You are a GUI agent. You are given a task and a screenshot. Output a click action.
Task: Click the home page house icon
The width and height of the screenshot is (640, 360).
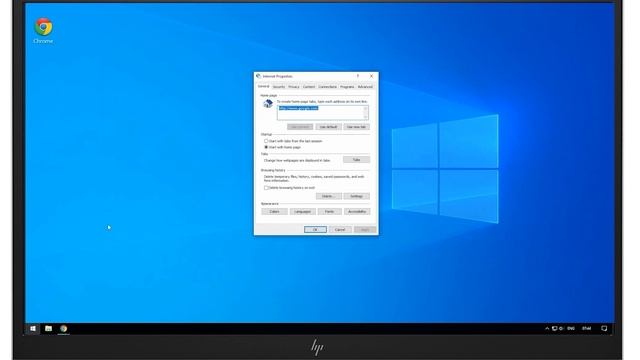(268, 104)
